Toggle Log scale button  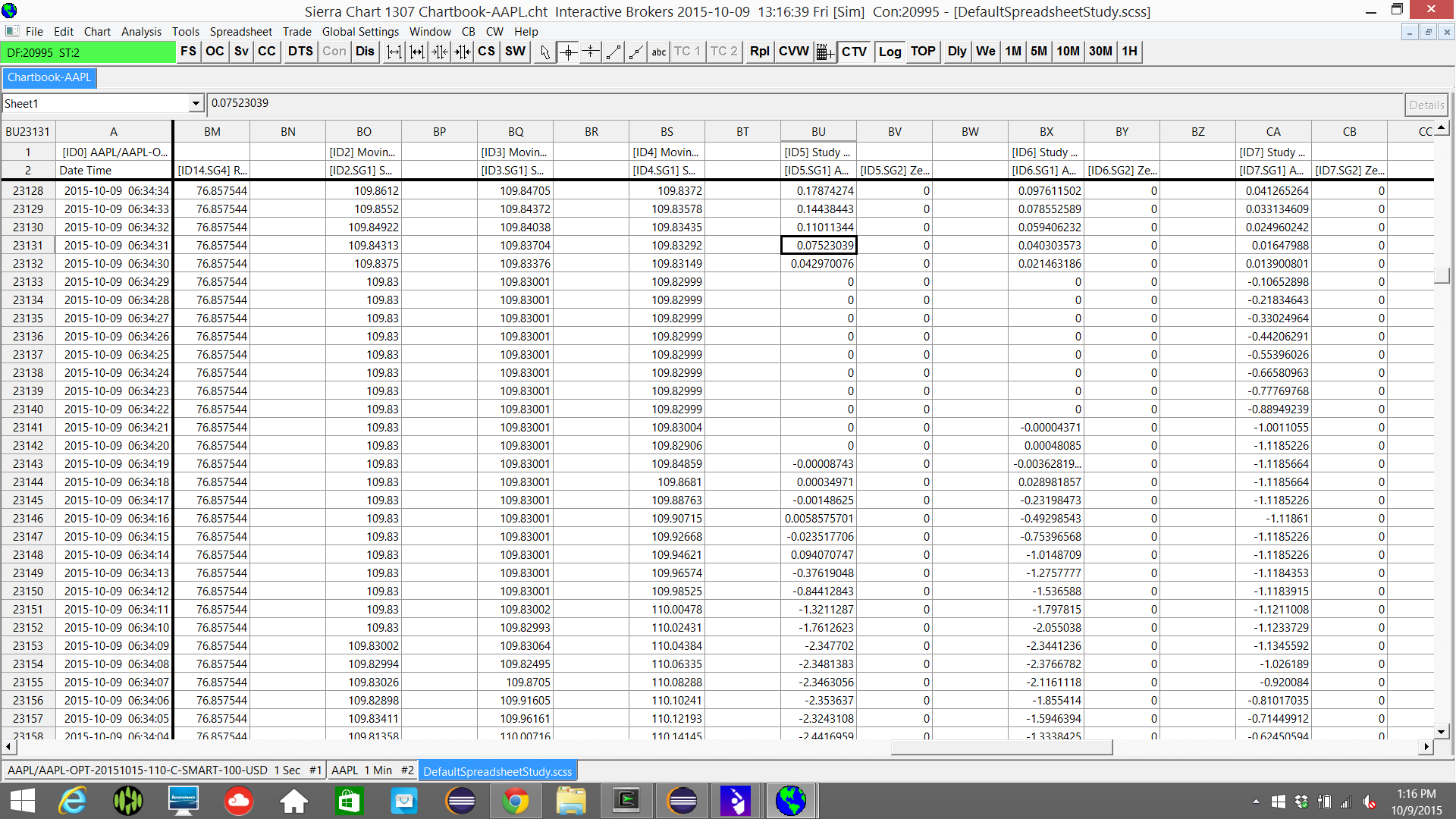(x=890, y=52)
